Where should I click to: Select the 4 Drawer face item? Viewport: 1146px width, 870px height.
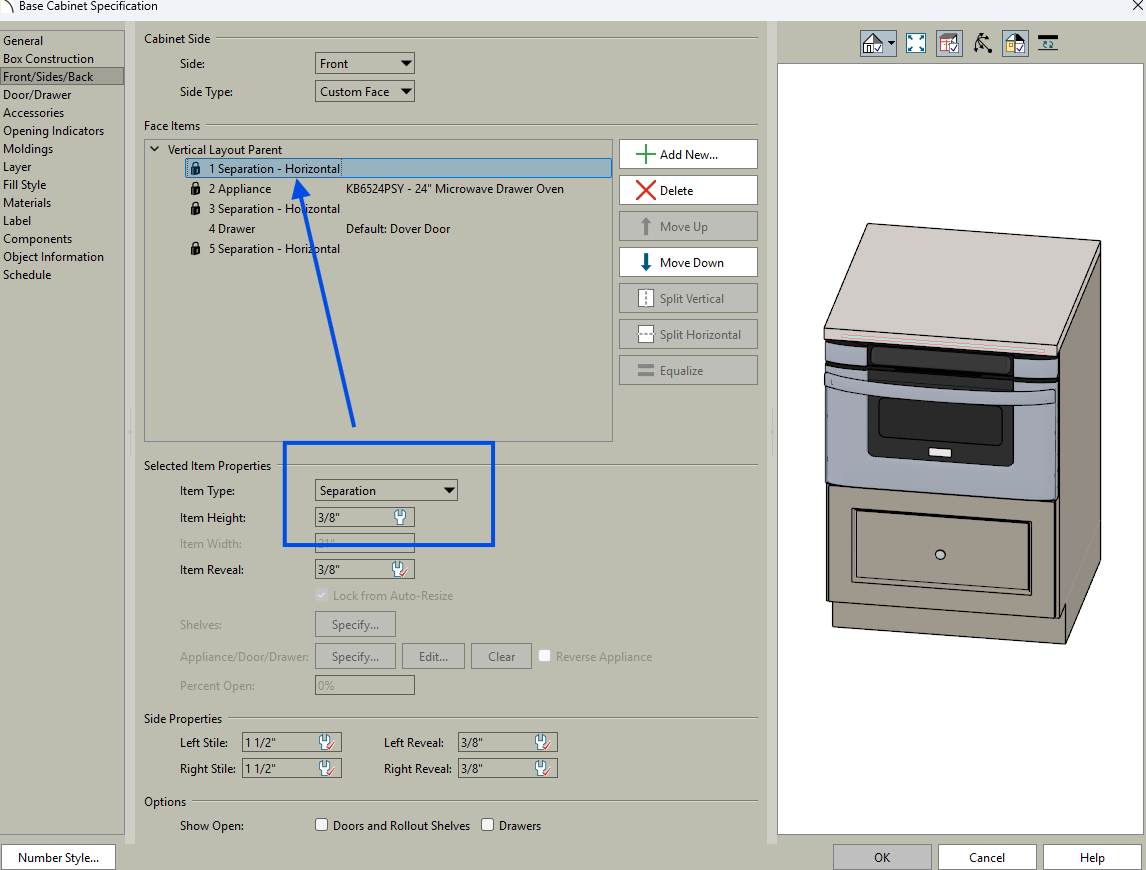231,229
